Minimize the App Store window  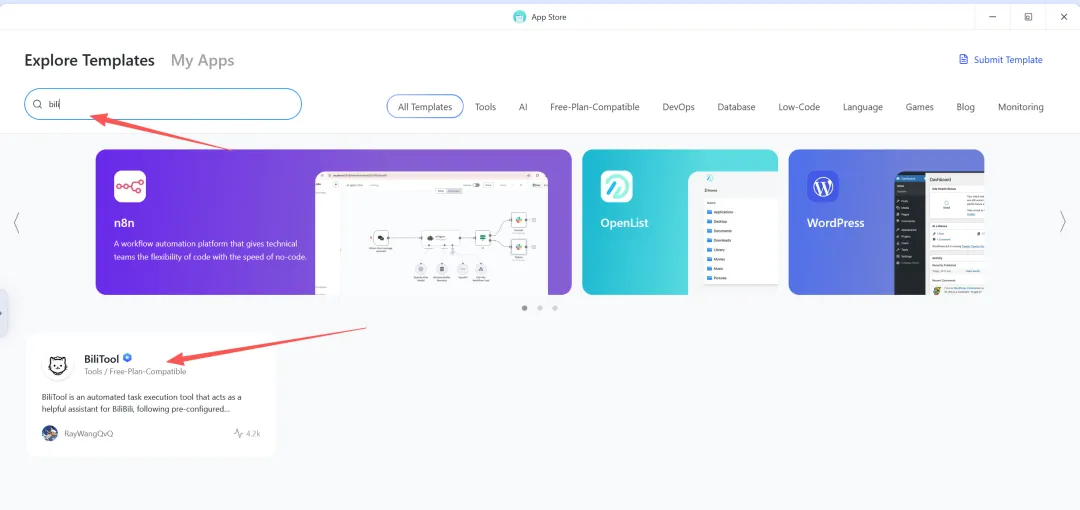coord(993,17)
